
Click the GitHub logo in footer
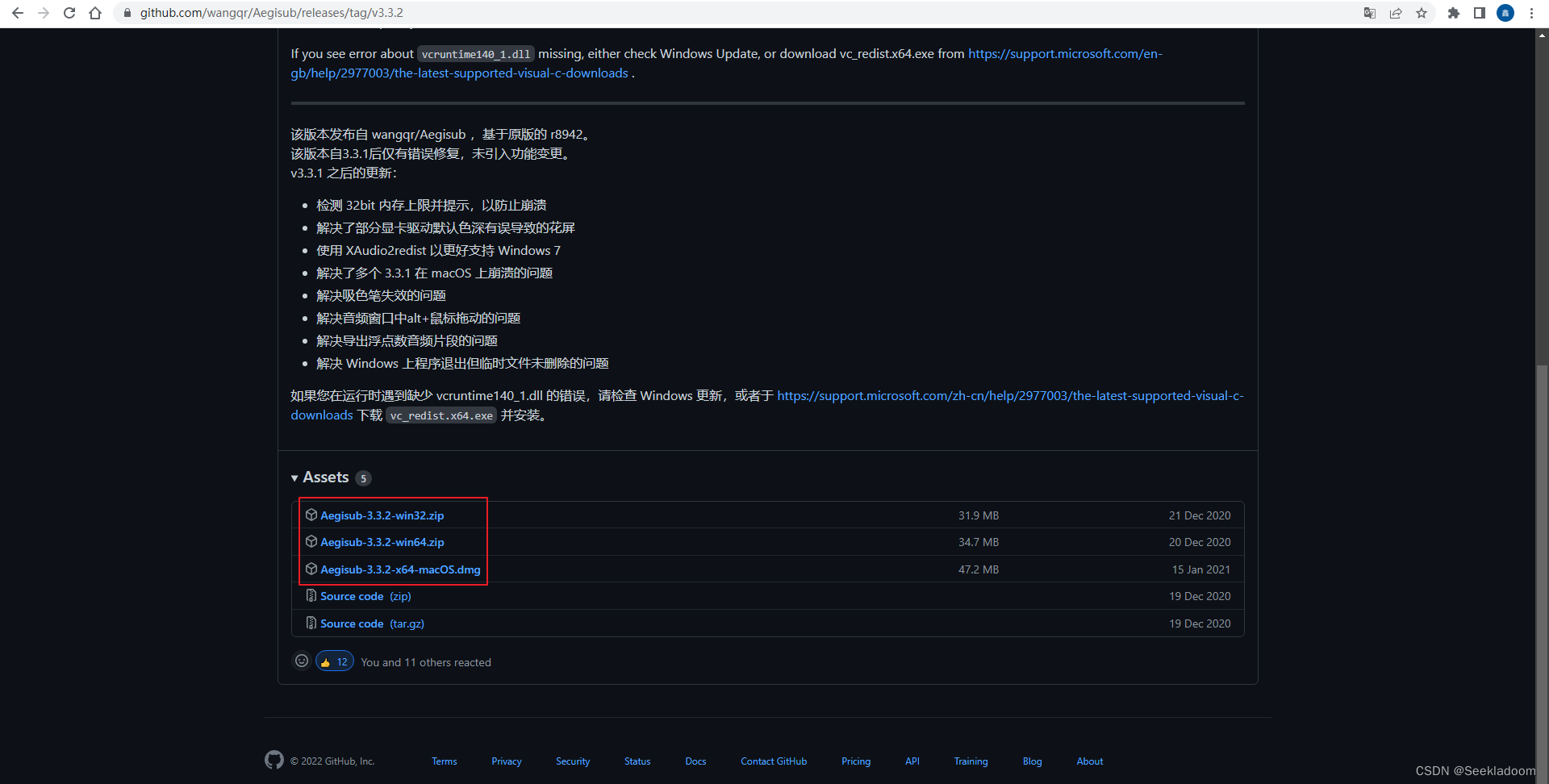(x=274, y=760)
